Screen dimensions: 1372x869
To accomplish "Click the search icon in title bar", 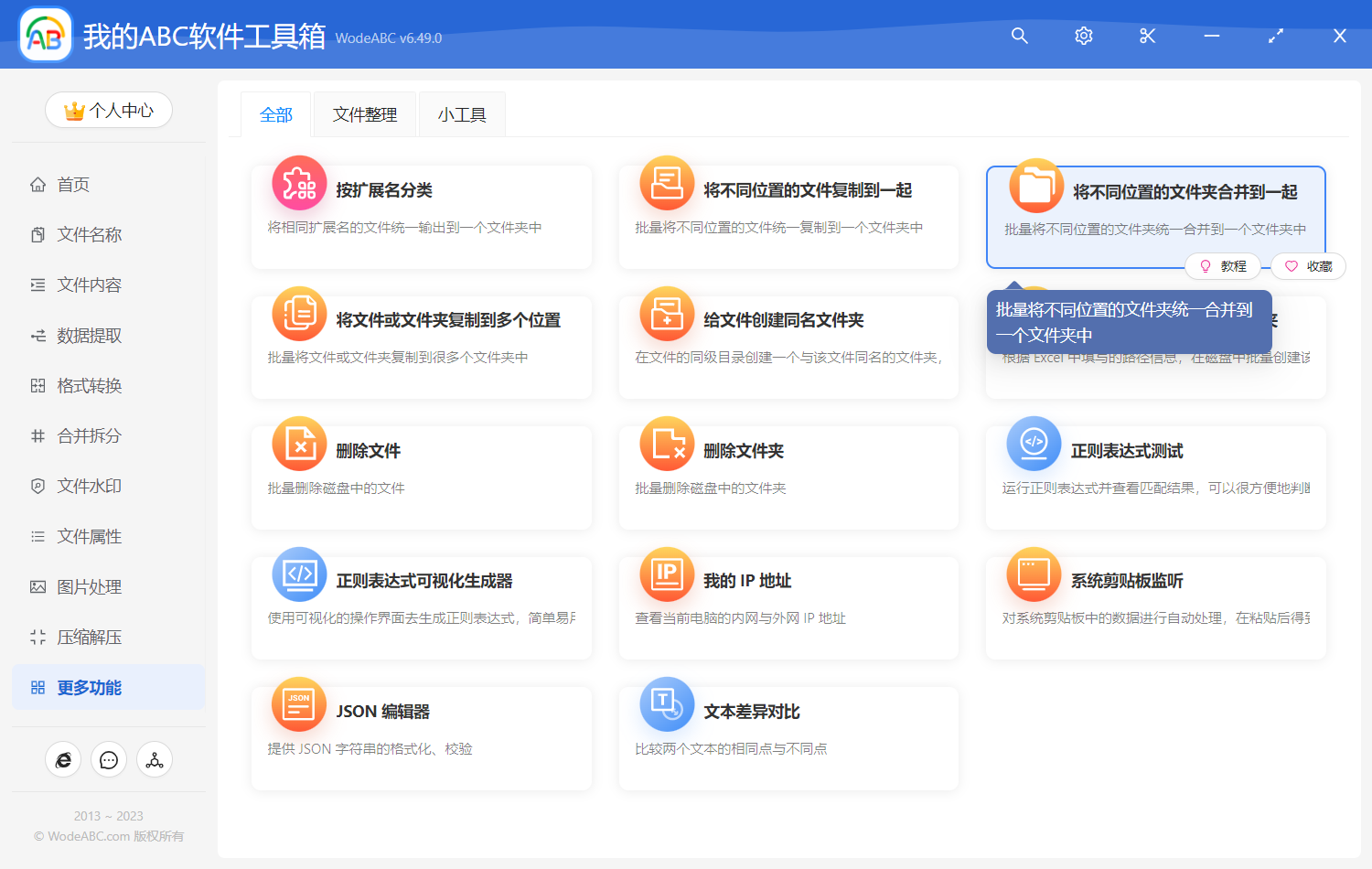I will tap(1019, 36).
